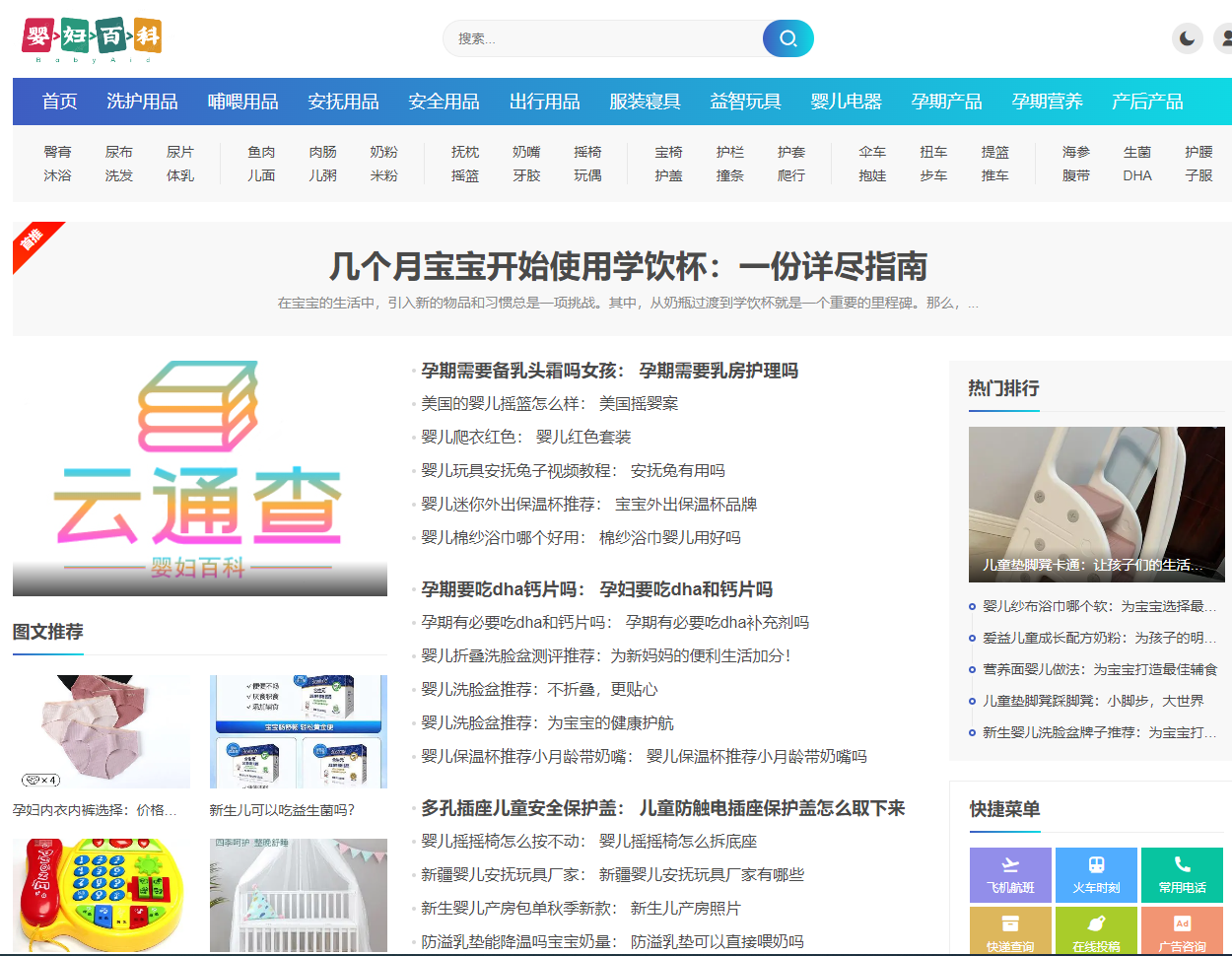
Task: Open 常用电话 phone quick menu tile
Action: (x=1182, y=874)
